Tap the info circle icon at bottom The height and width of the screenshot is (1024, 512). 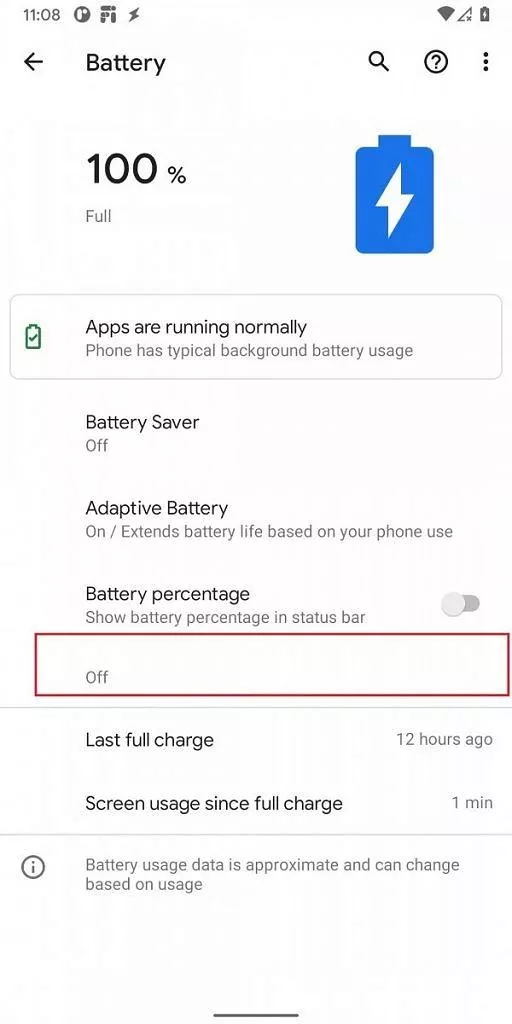coord(33,867)
